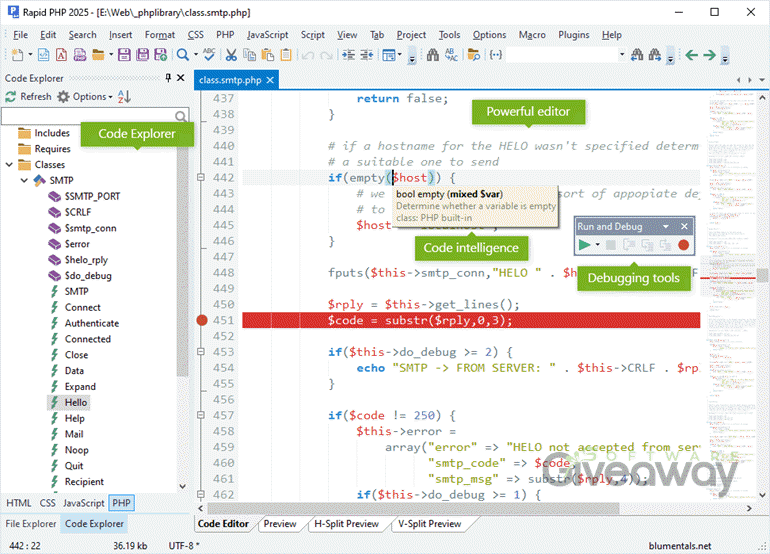Image resolution: width=770 pixels, height=554 pixels.
Task: Refresh the Code Explorer
Action: tap(28, 96)
